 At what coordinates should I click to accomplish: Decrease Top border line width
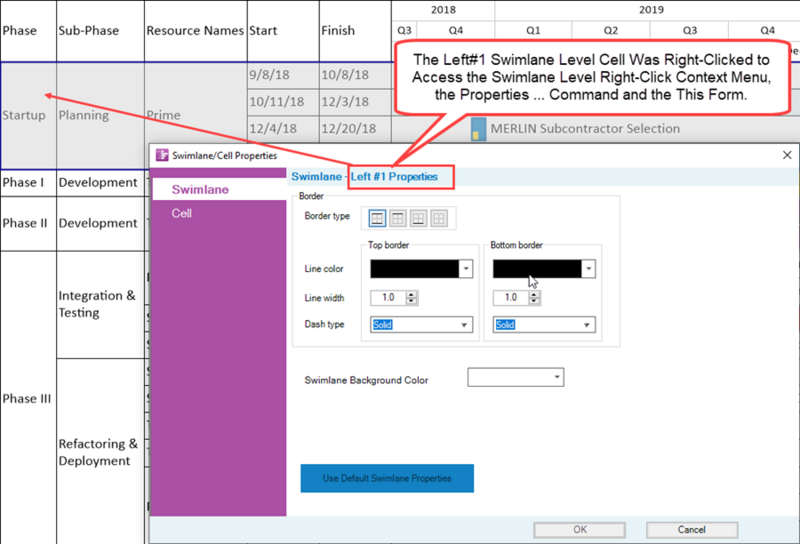(412, 301)
